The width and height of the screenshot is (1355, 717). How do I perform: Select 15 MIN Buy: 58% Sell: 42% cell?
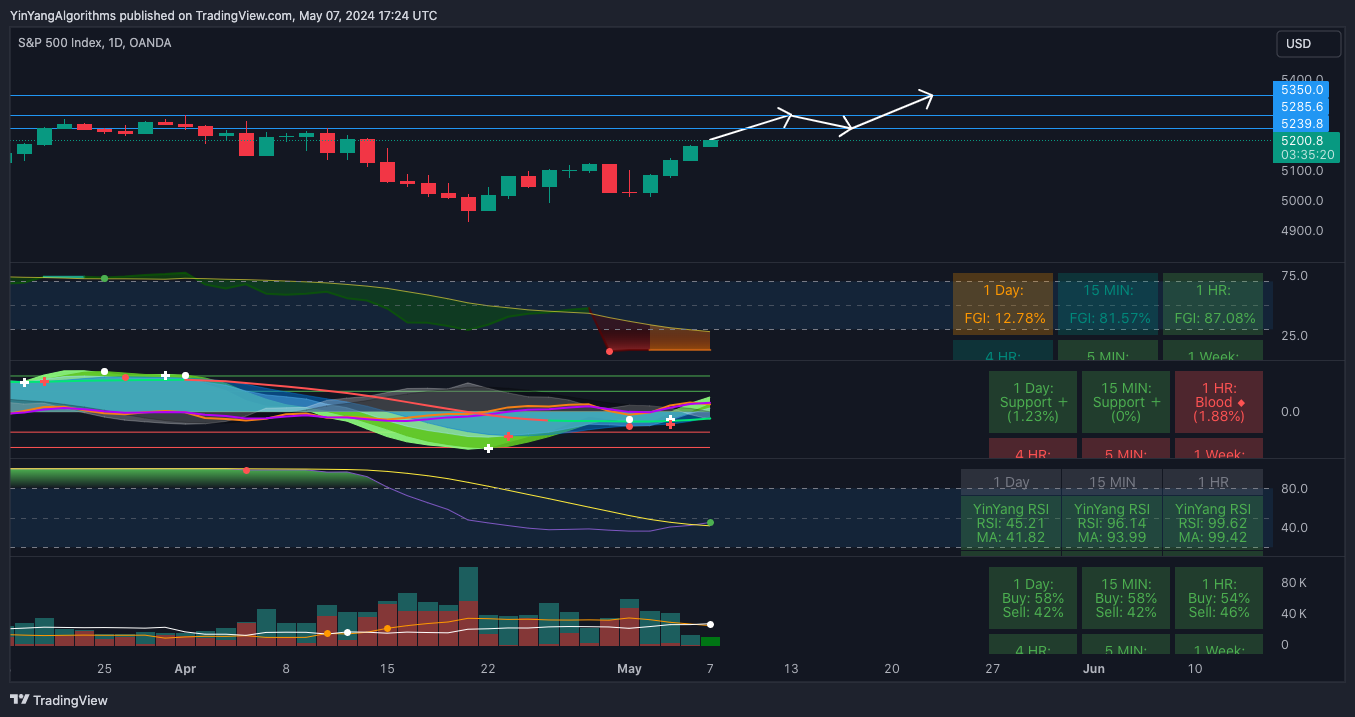click(x=1126, y=598)
